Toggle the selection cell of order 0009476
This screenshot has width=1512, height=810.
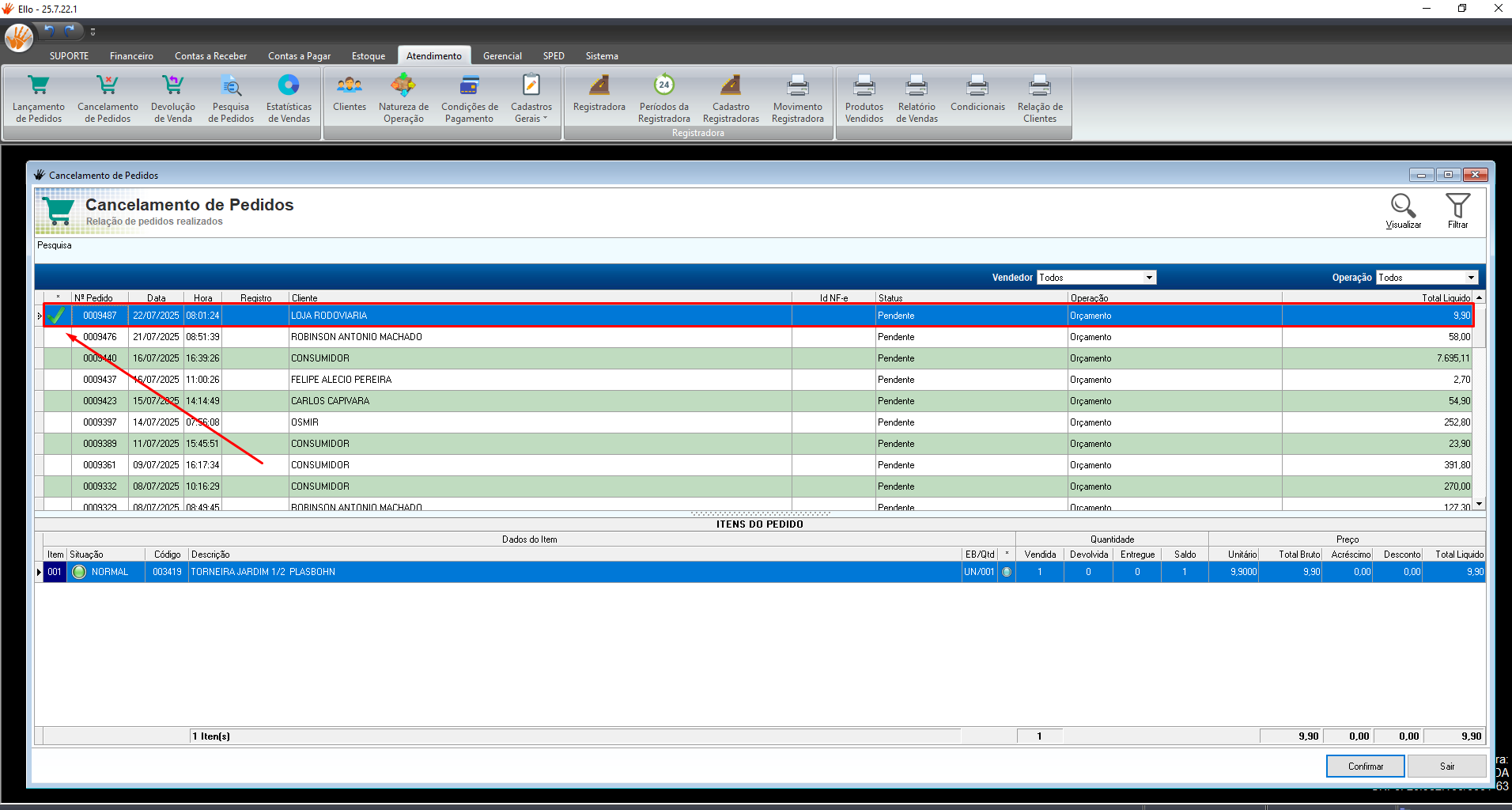[57, 337]
